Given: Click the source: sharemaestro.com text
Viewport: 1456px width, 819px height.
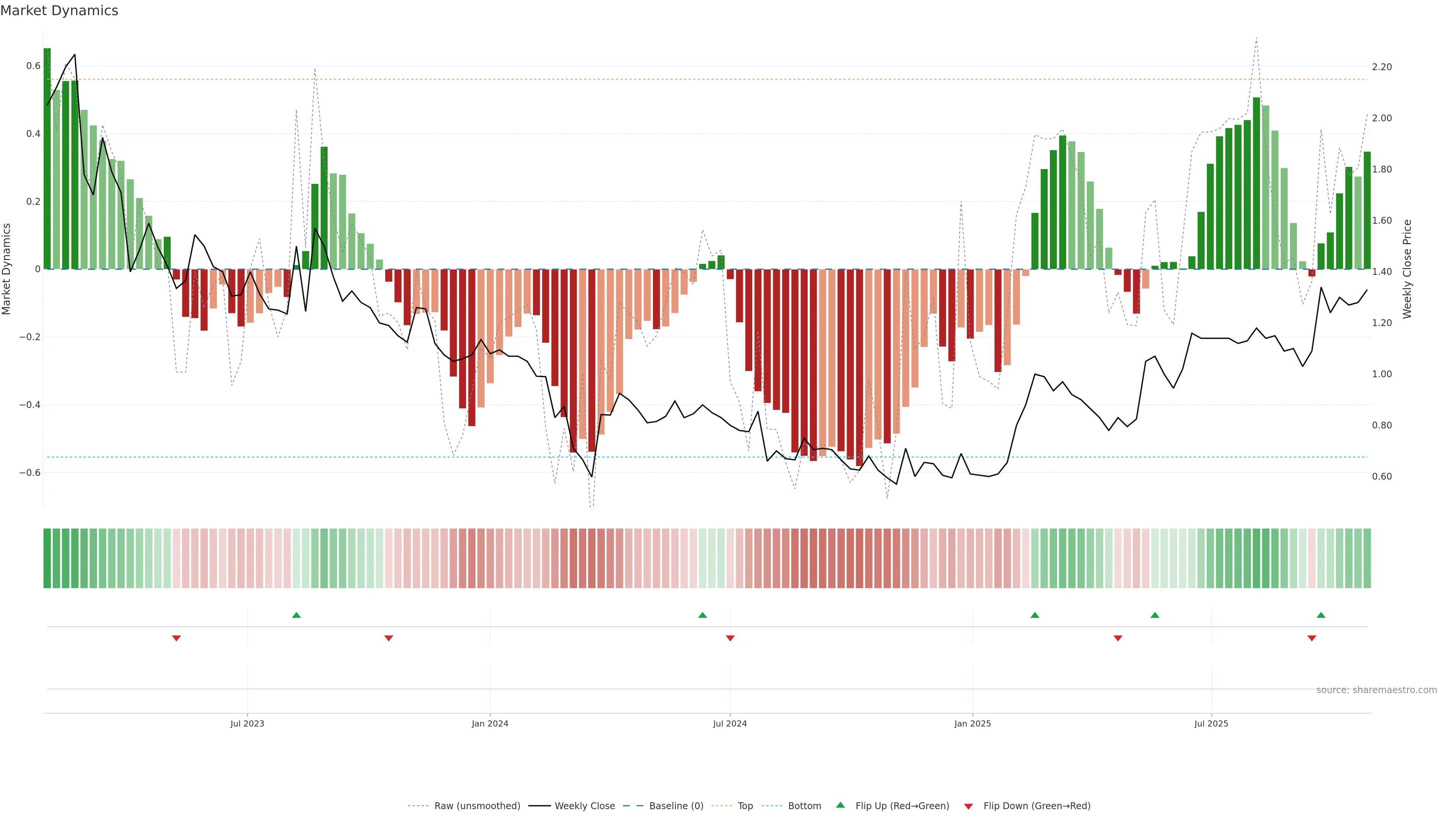Looking at the screenshot, I should pyautogui.click(x=1376, y=690).
